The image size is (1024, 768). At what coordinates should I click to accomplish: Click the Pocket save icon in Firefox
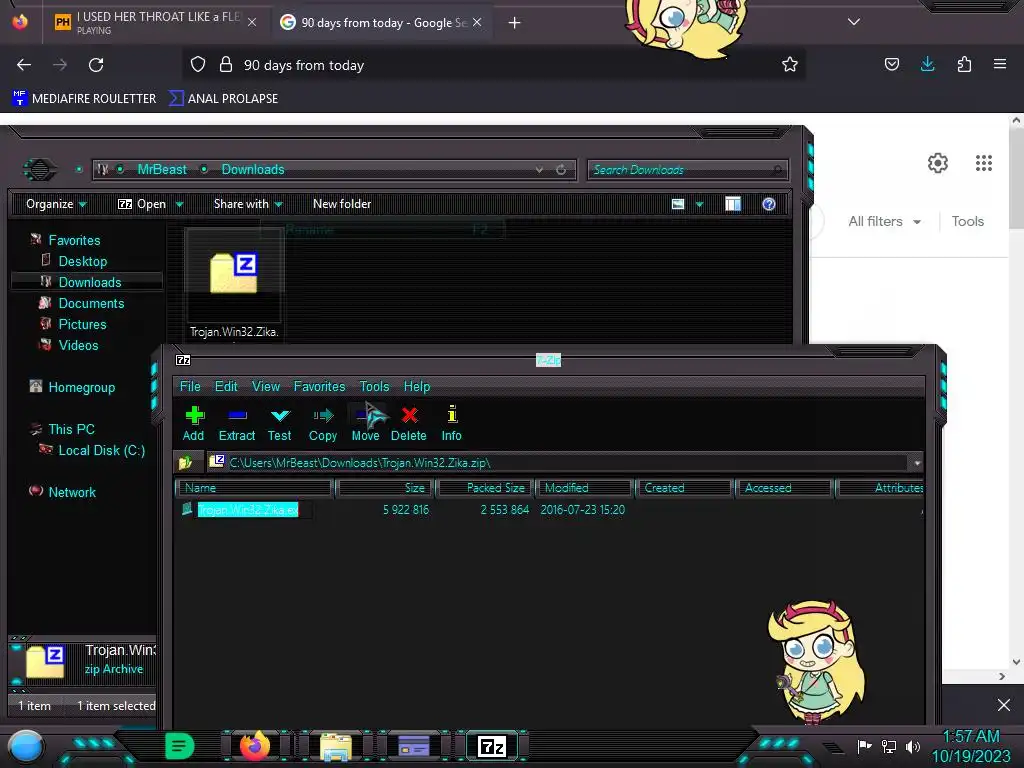click(891, 64)
